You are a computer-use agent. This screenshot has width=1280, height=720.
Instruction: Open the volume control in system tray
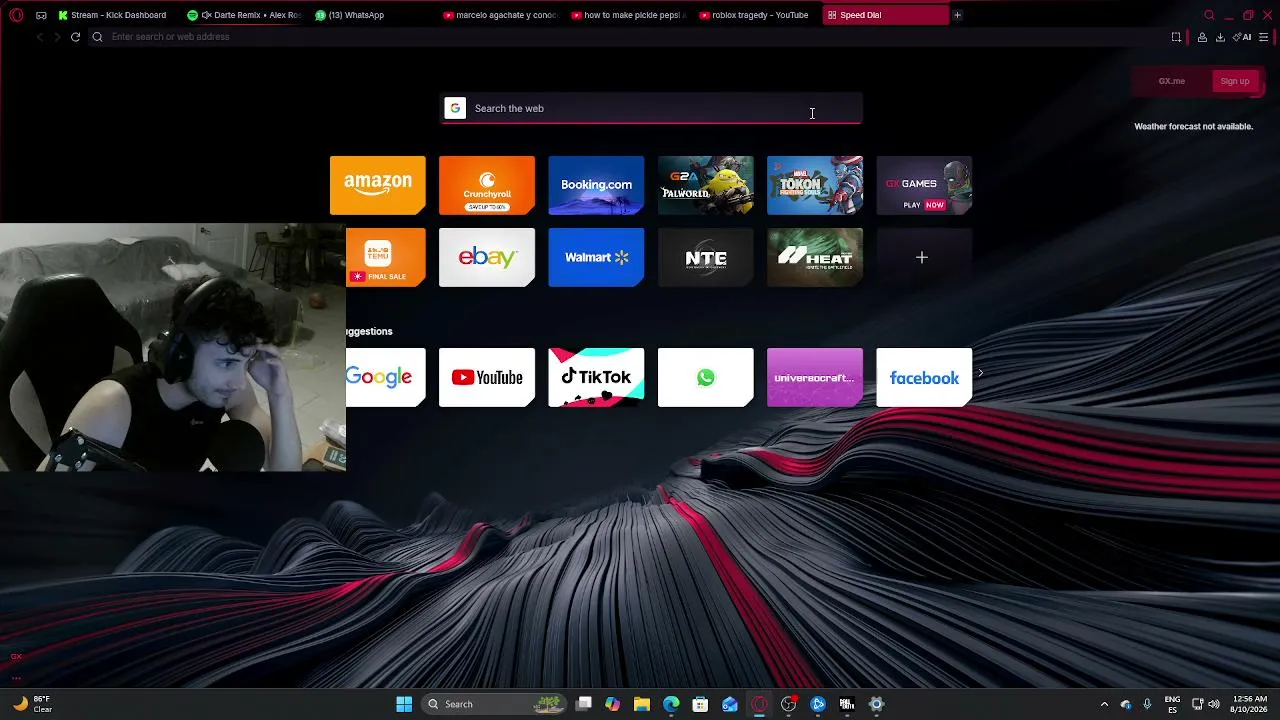[x=1214, y=704]
